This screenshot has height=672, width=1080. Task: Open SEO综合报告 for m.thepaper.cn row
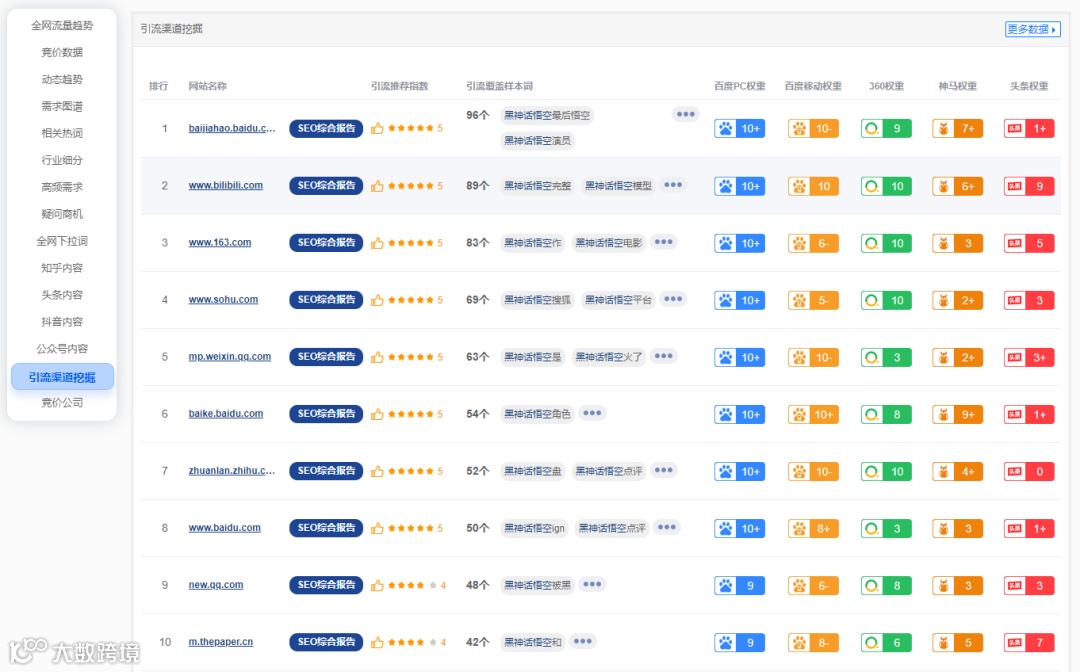coord(326,642)
